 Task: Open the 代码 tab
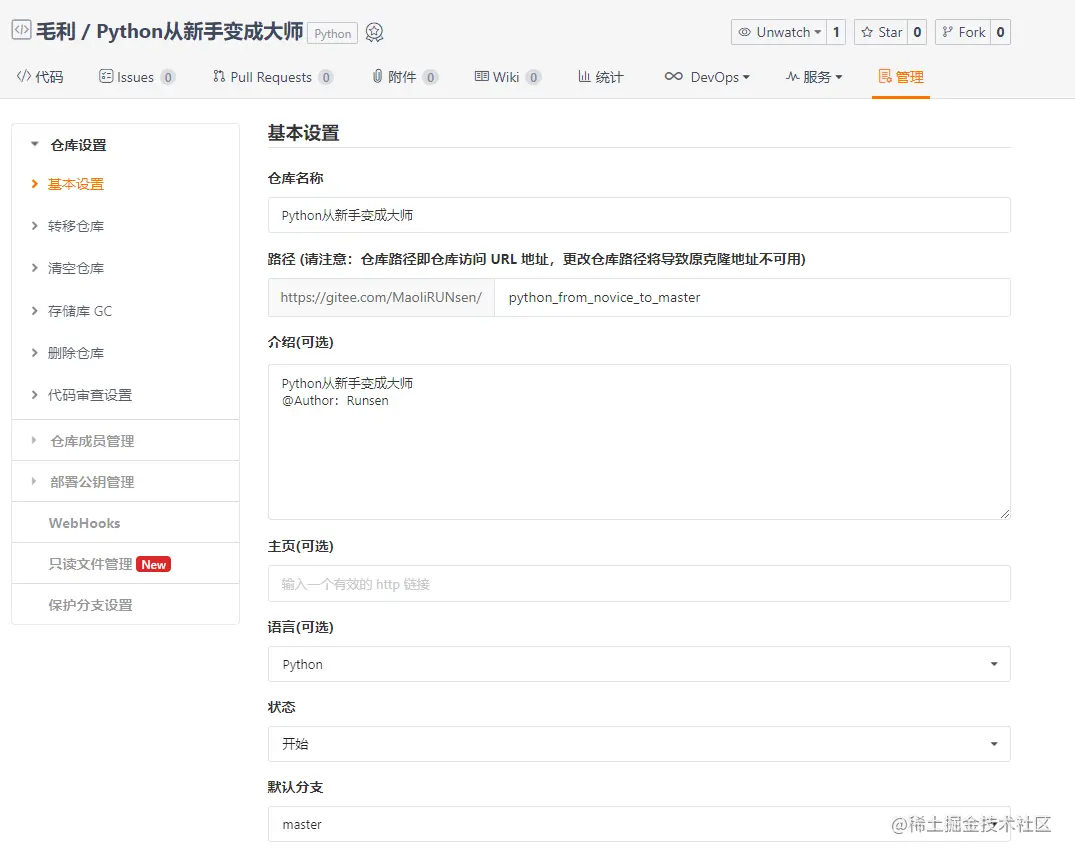(40, 77)
